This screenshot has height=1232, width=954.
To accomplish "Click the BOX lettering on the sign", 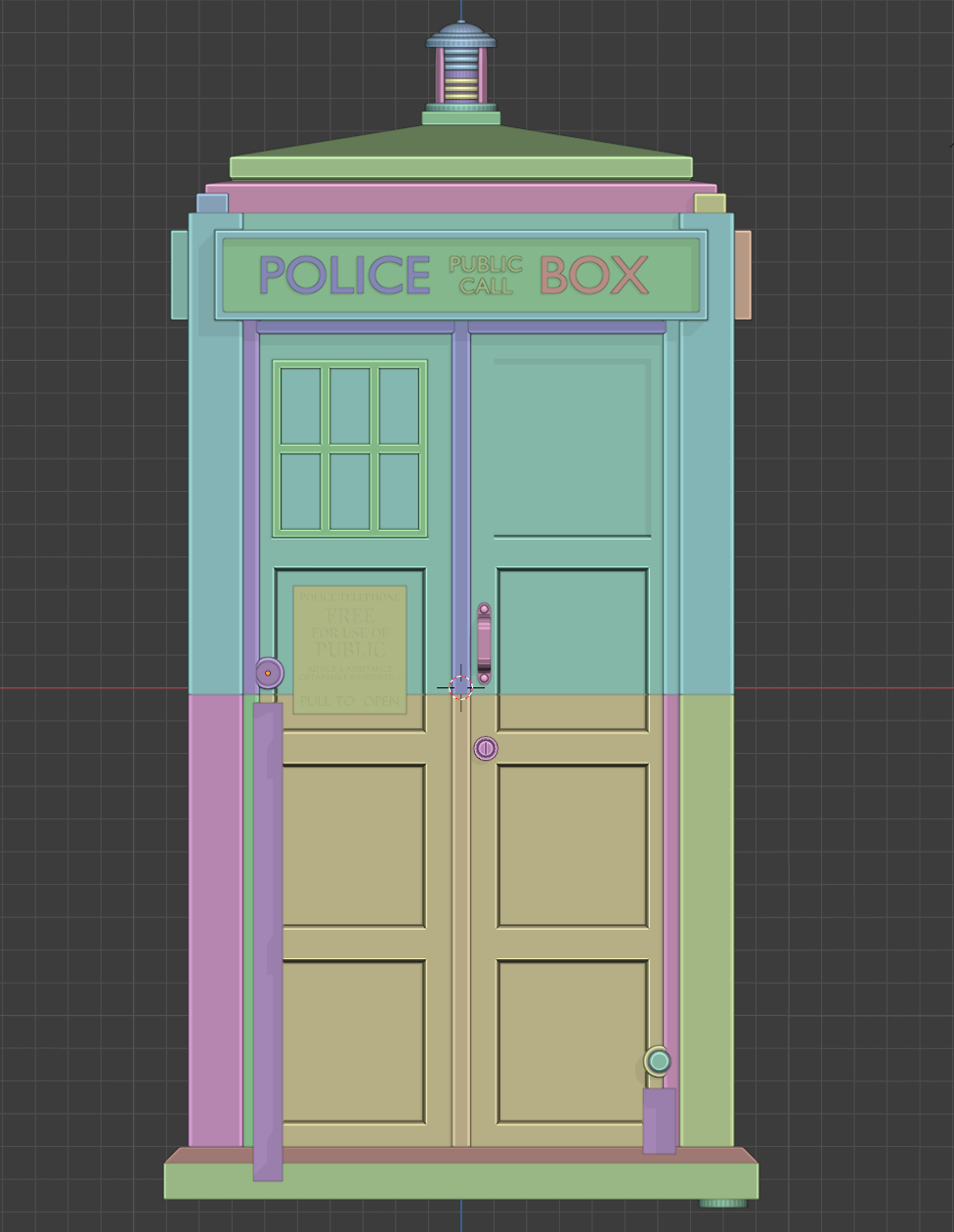I will click(594, 275).
